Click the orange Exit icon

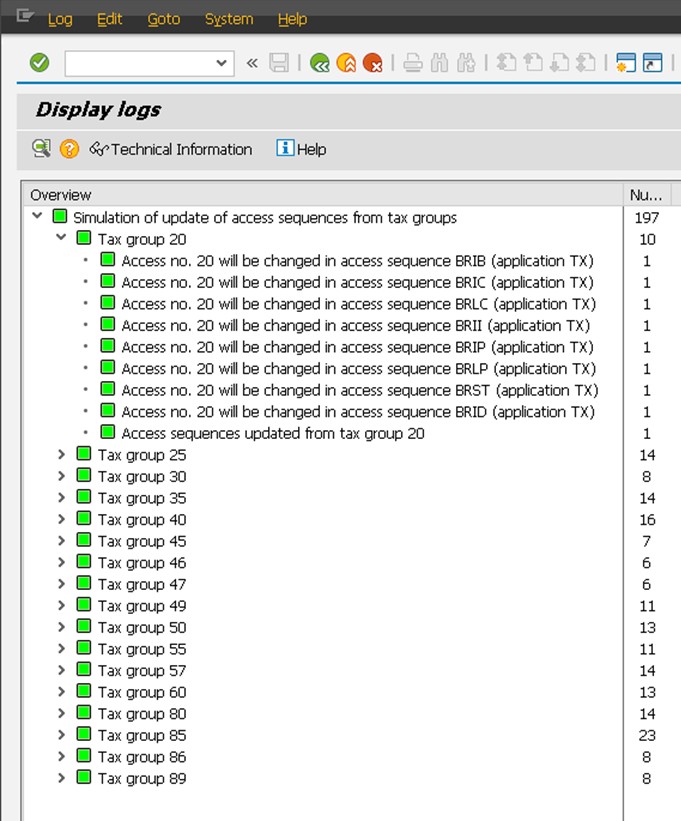point(346,63)
